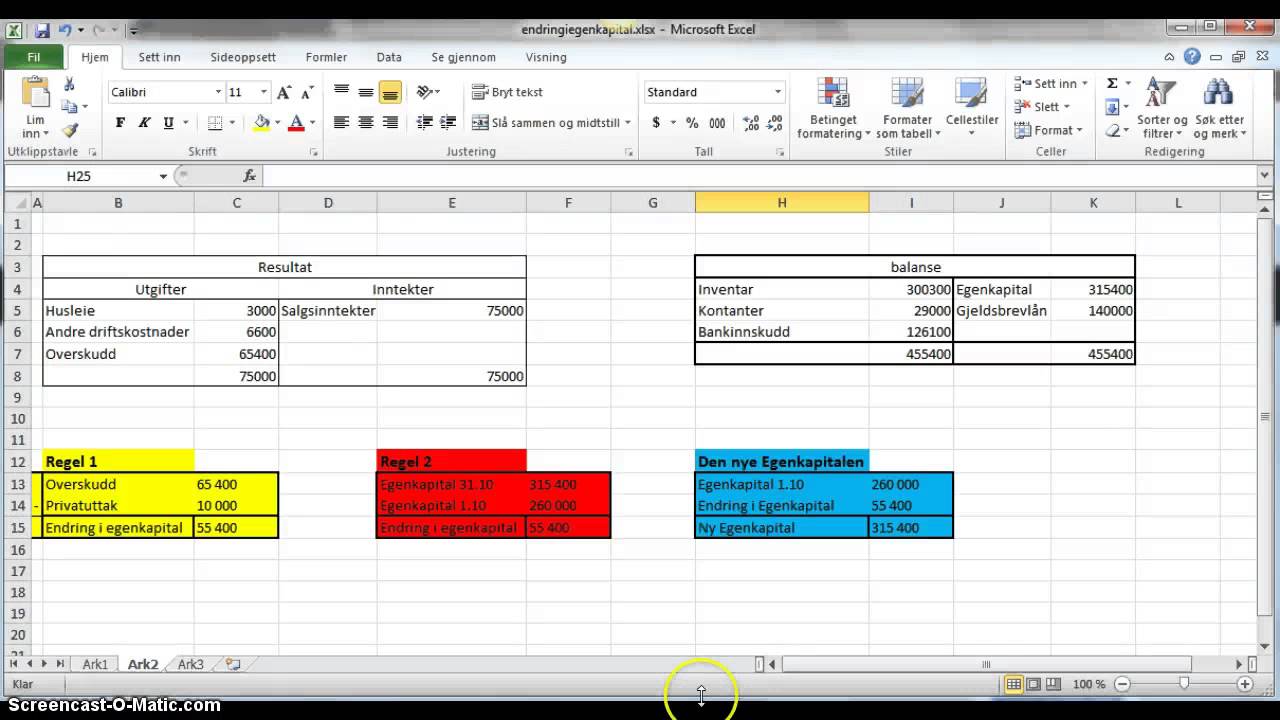Screen dimensions: 1280x720
Task: Center text horizontally
Action: click(366, 123)
